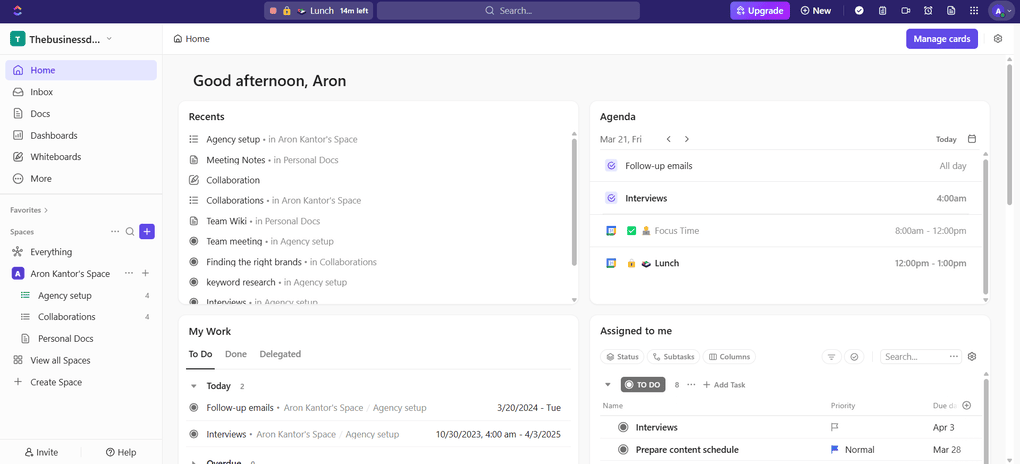Click the Upgrade button

coord(760,10)
